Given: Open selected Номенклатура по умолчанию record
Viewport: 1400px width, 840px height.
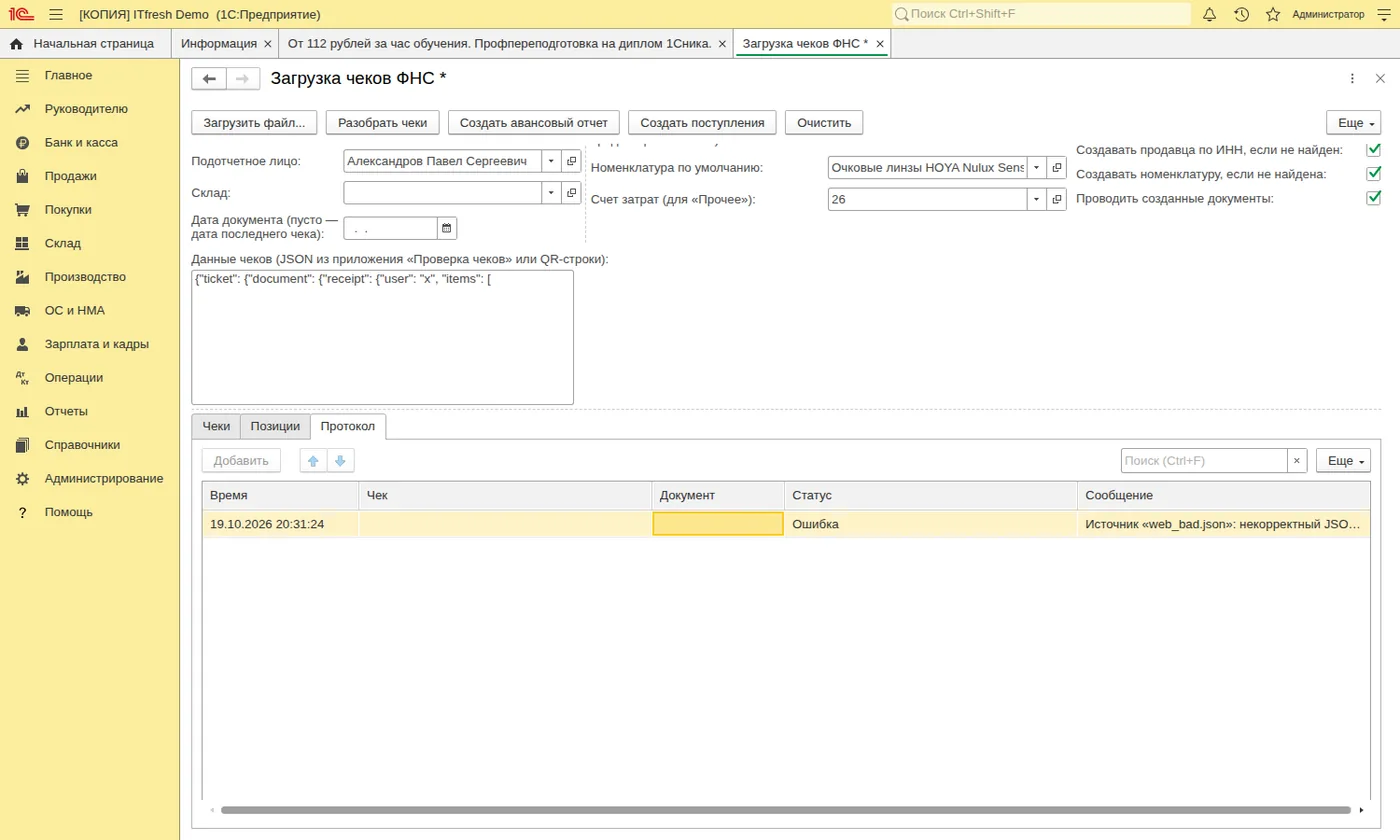Looking at the screenshot, I should (1057, 168).
